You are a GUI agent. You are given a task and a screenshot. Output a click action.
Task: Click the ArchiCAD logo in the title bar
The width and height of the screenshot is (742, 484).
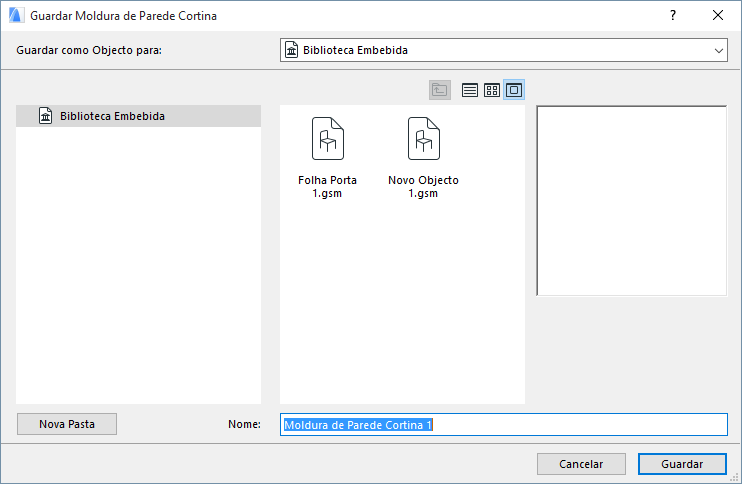click(x=16, y=16)
